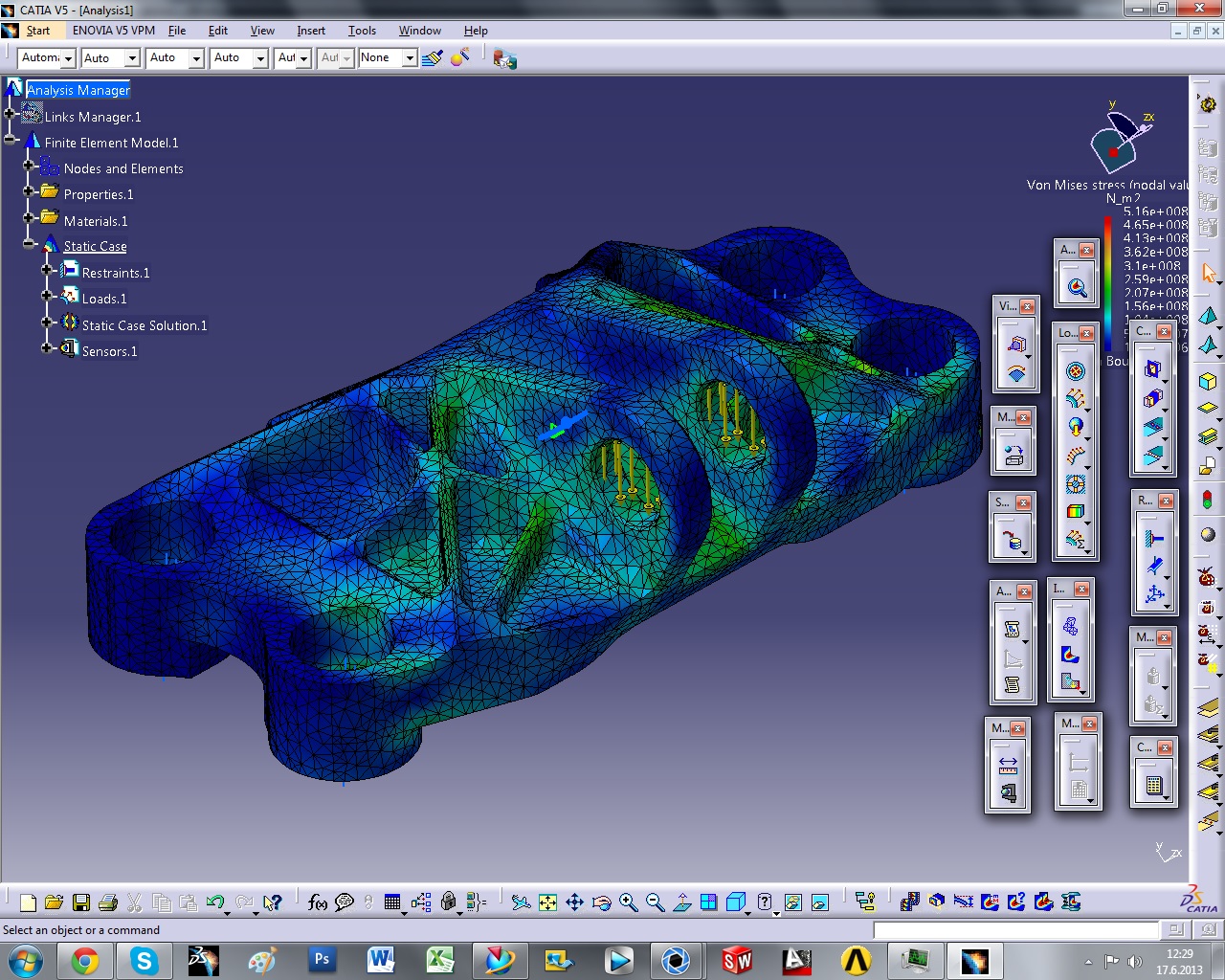
Task: Toggle the shading sphere view mode icon
Action: (x=1208, y=534)
